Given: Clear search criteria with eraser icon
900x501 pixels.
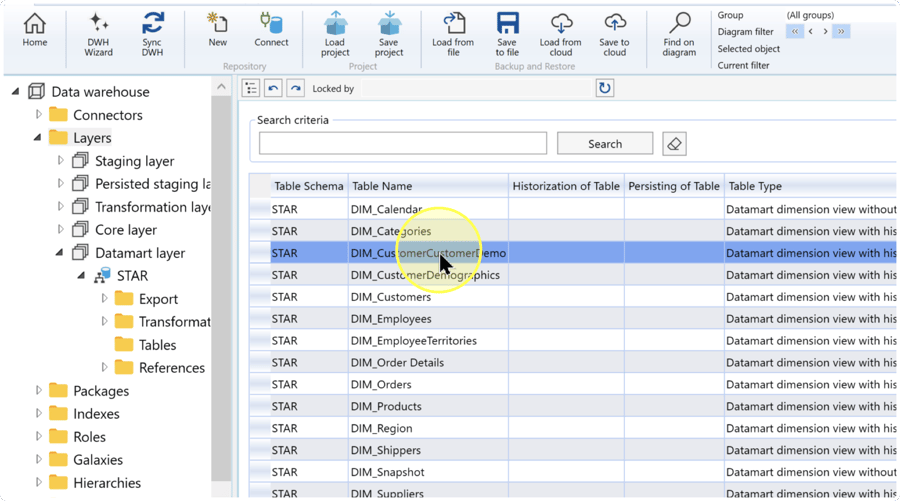Looking at the screenshot, I should point(674,143).
